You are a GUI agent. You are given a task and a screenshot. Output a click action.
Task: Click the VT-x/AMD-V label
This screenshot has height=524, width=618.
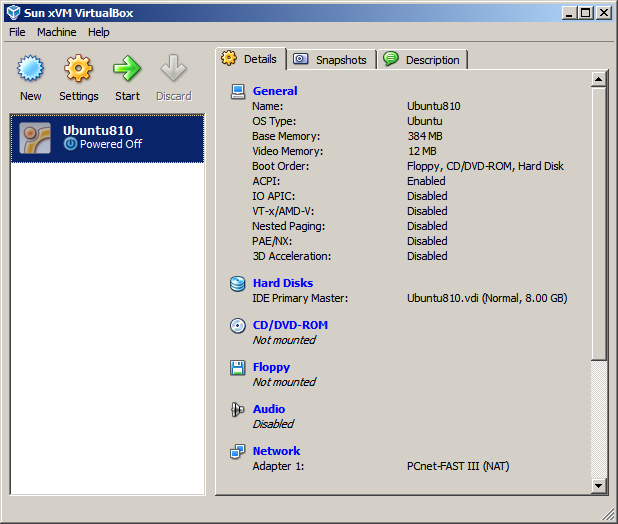click(x=283, y=212)
